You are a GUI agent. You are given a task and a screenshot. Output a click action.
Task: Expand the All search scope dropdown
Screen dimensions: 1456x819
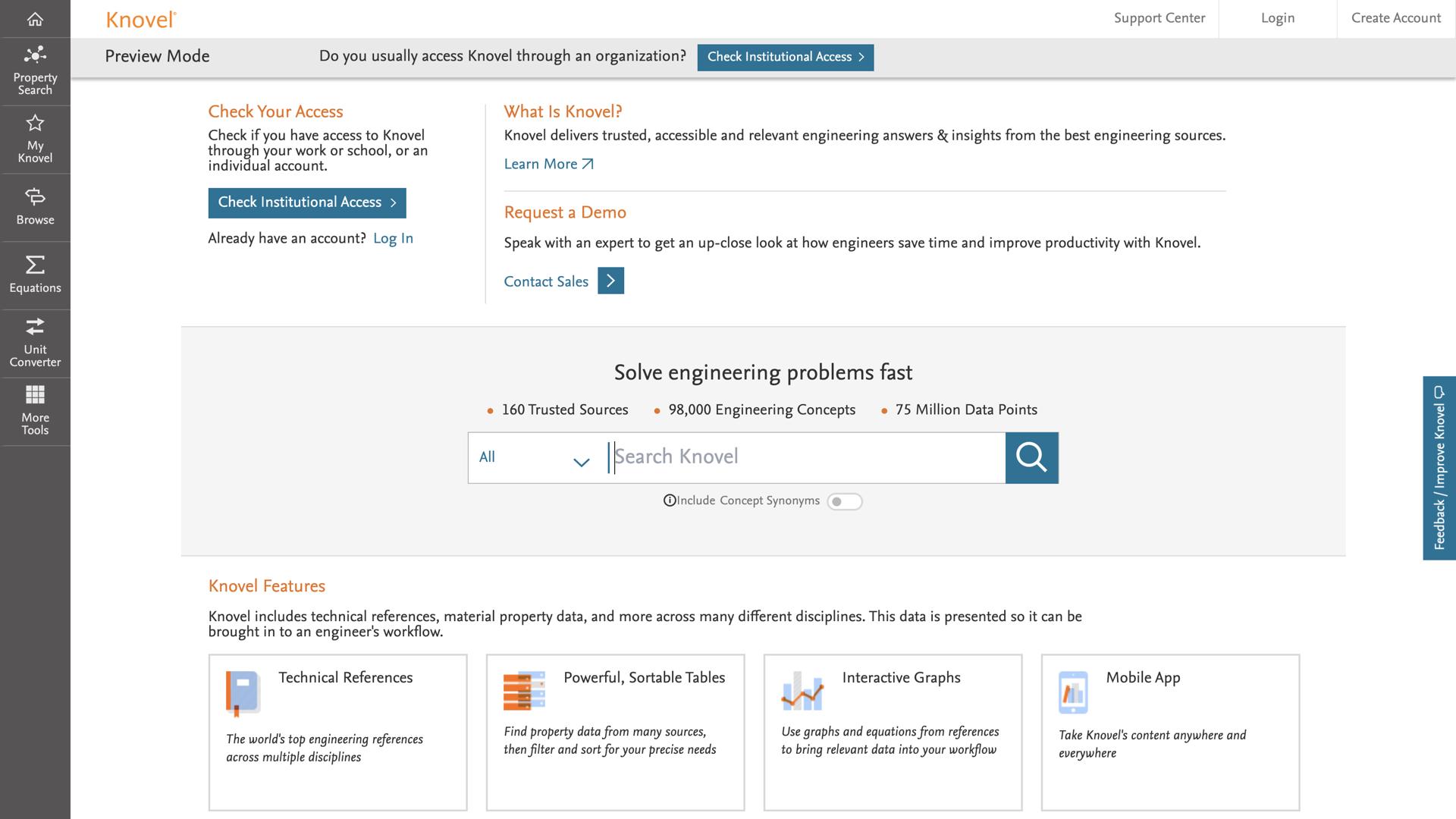[x=535, y=457]
